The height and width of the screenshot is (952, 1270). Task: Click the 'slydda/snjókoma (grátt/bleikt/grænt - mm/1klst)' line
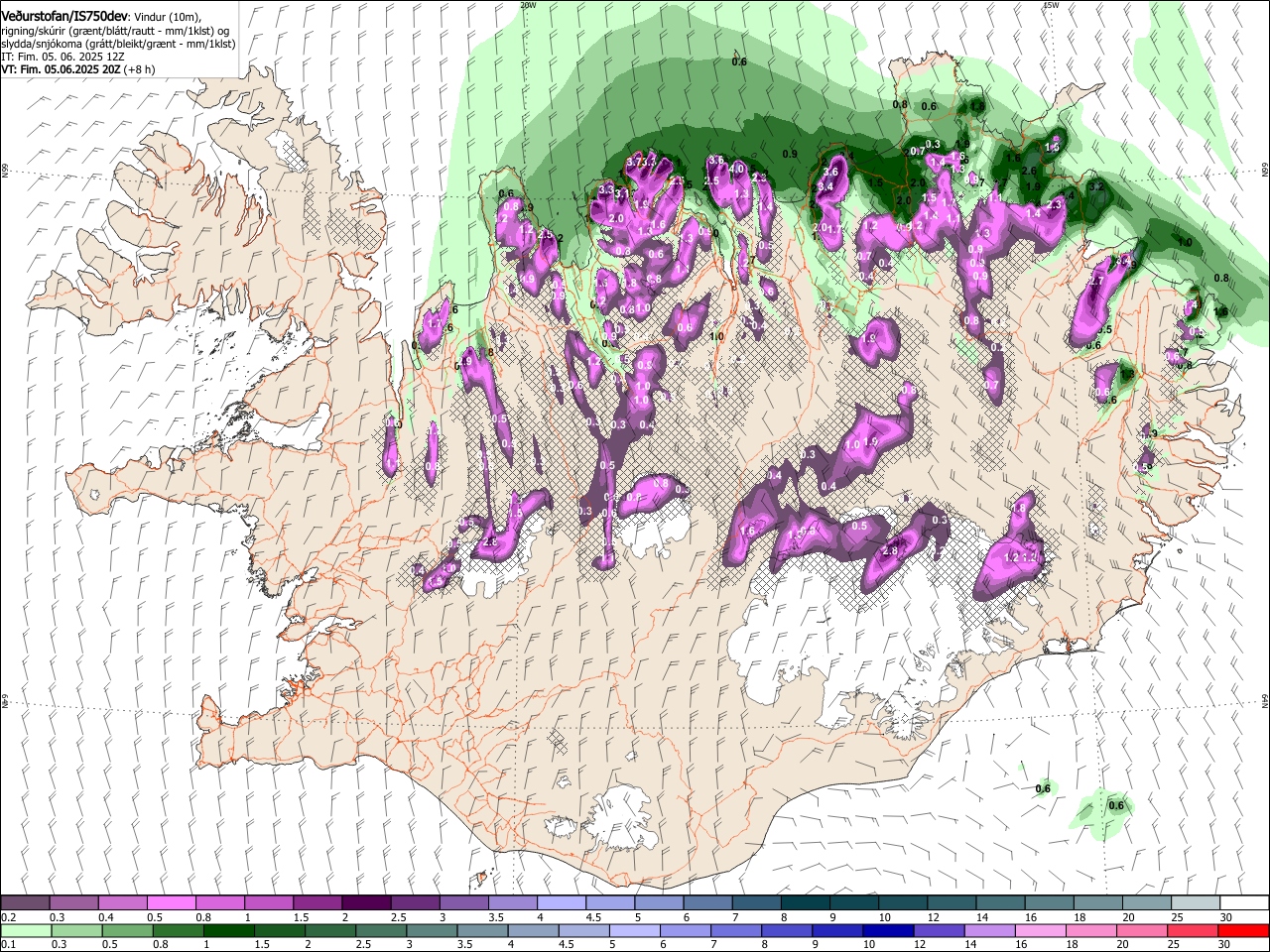point(118,44)
